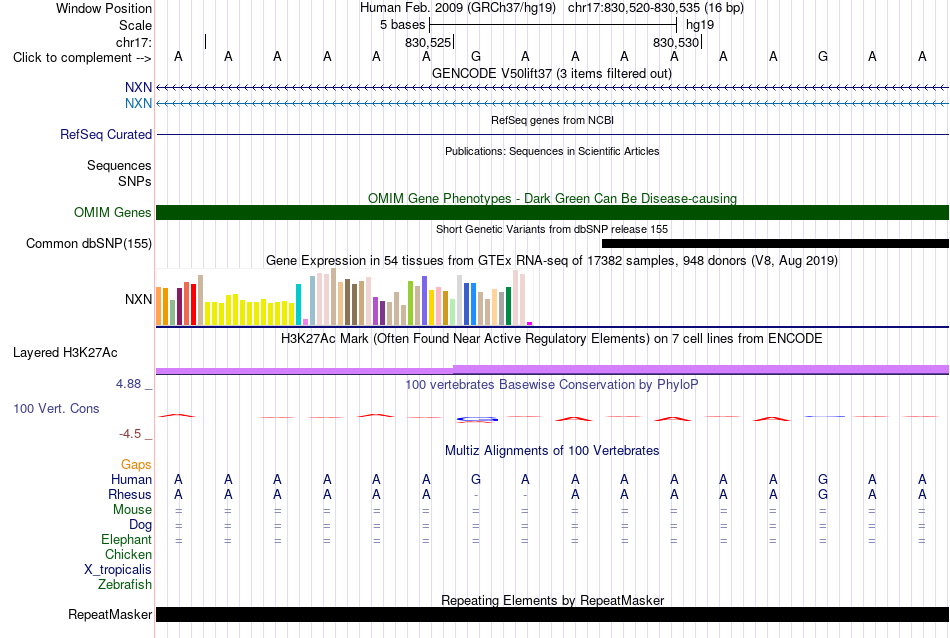Click 'Publications: Sequences in Scientific Articles' title
This screenshot has width=950, height=638.
point(552,151)
